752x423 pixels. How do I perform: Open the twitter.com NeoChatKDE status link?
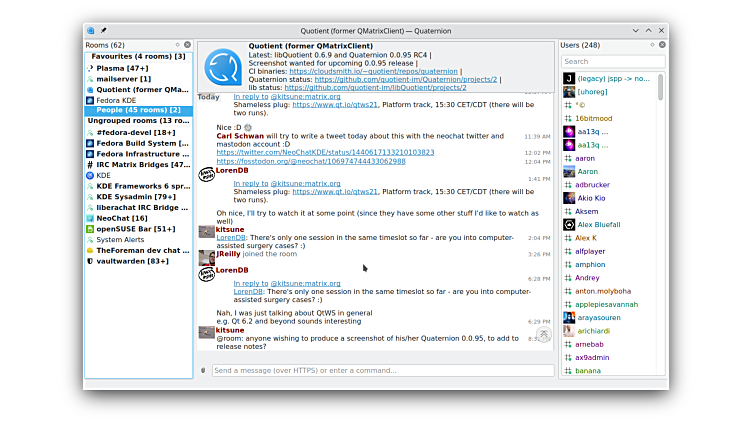[x=325, y=152]
